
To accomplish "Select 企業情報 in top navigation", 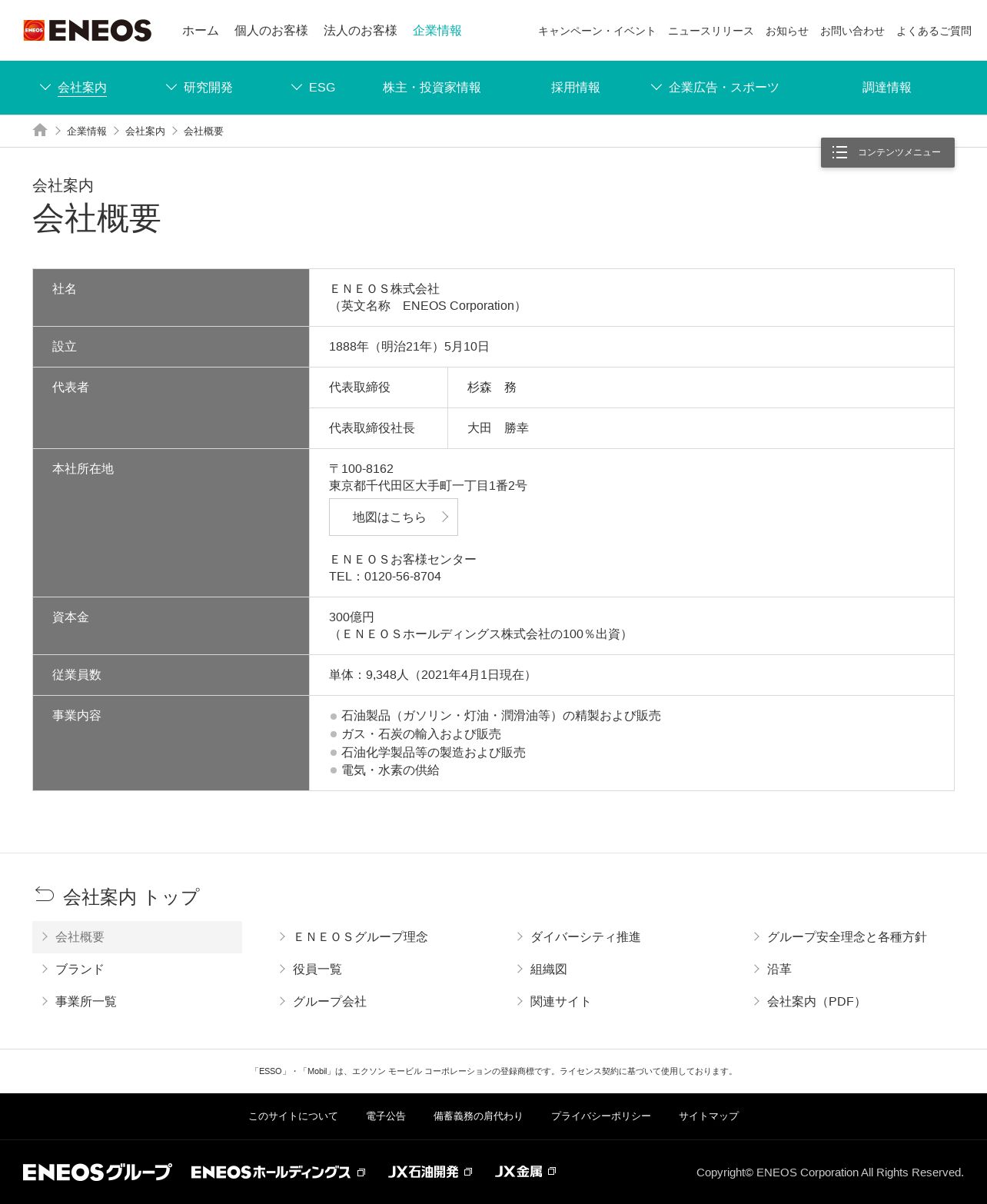I will point(437,31).
